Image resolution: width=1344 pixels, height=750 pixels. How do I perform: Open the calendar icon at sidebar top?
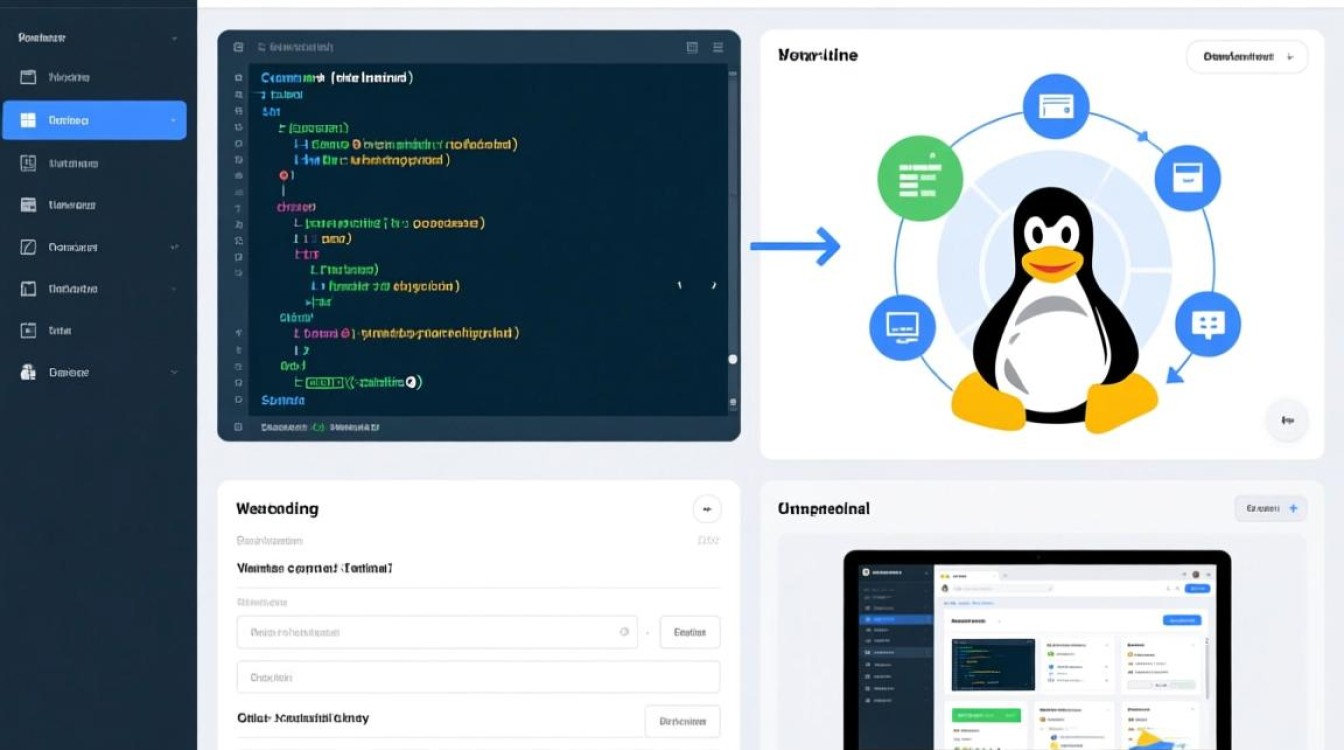tap(30, 76)
